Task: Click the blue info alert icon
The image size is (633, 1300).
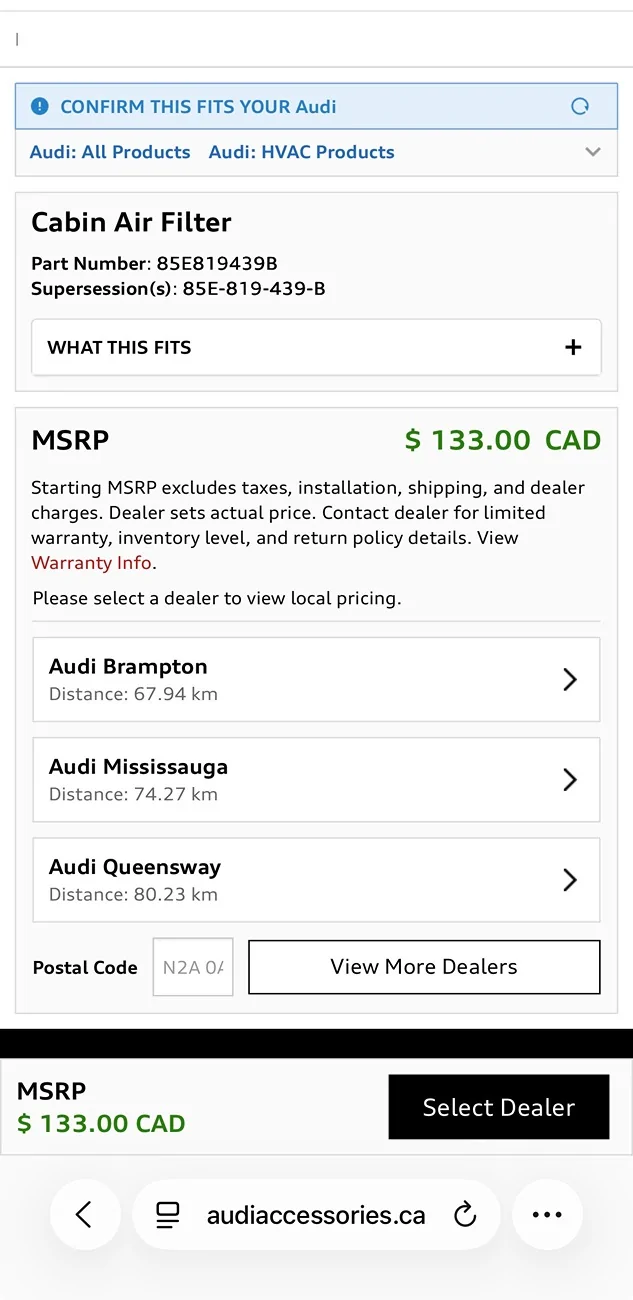Action: click(39, 106)
